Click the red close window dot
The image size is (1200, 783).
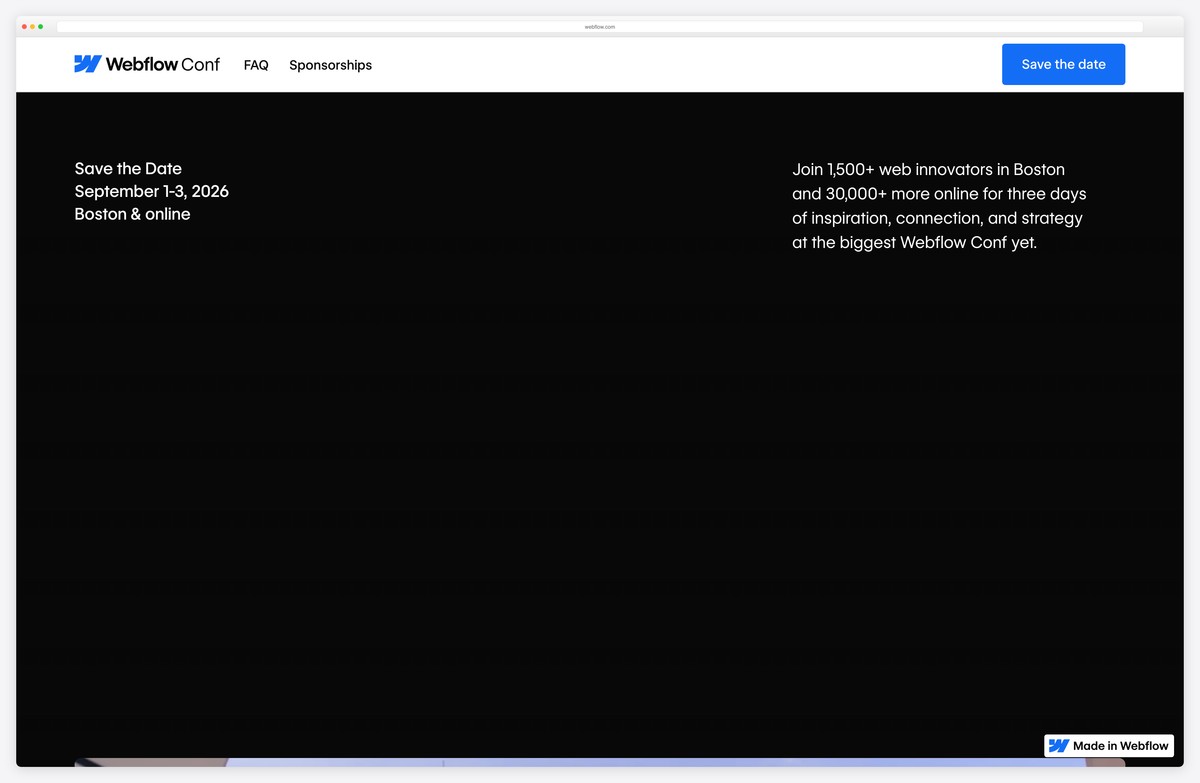[25, 27]
